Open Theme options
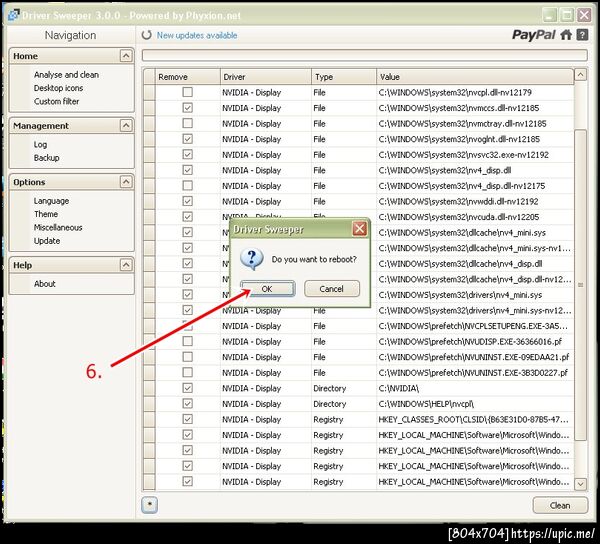Viewport: 600px width, 544px height. [x=46, y=214]
